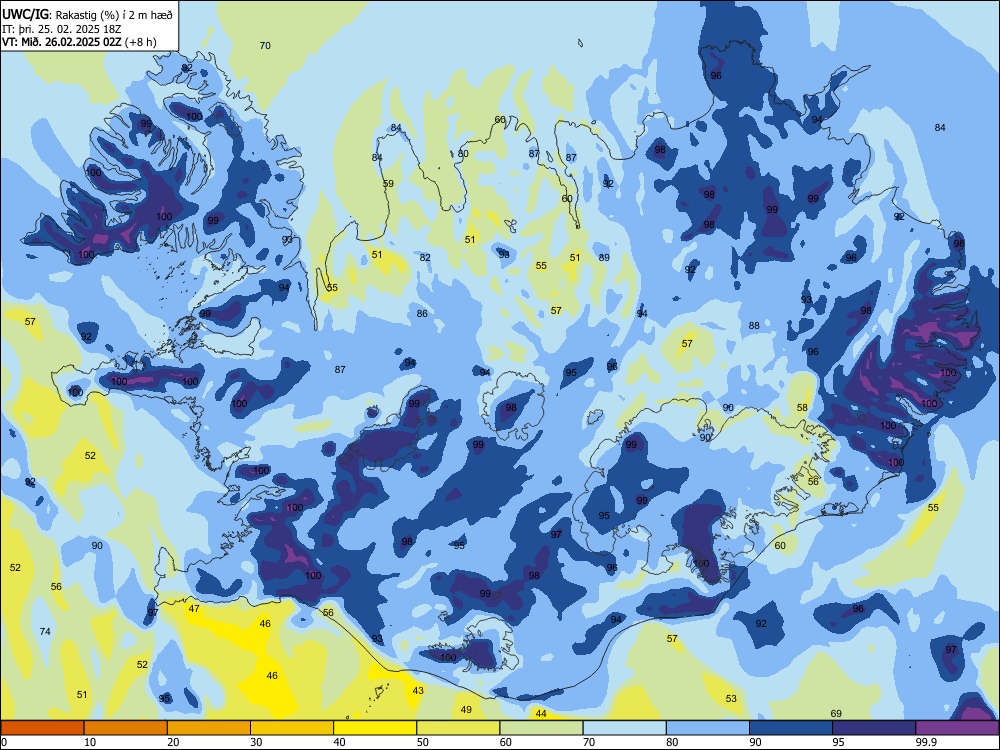Pick the 80–90 medium blue legend swatch
The image size is (1000, 750).
pyautogui.click(x=707, y=728)
